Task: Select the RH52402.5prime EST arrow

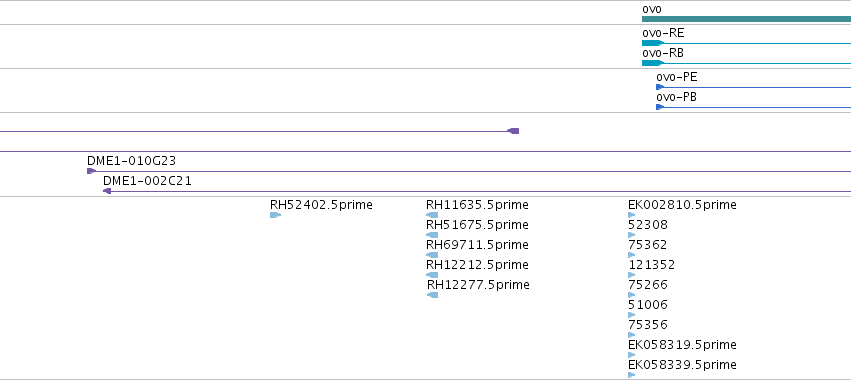Action: pos(276,215)
